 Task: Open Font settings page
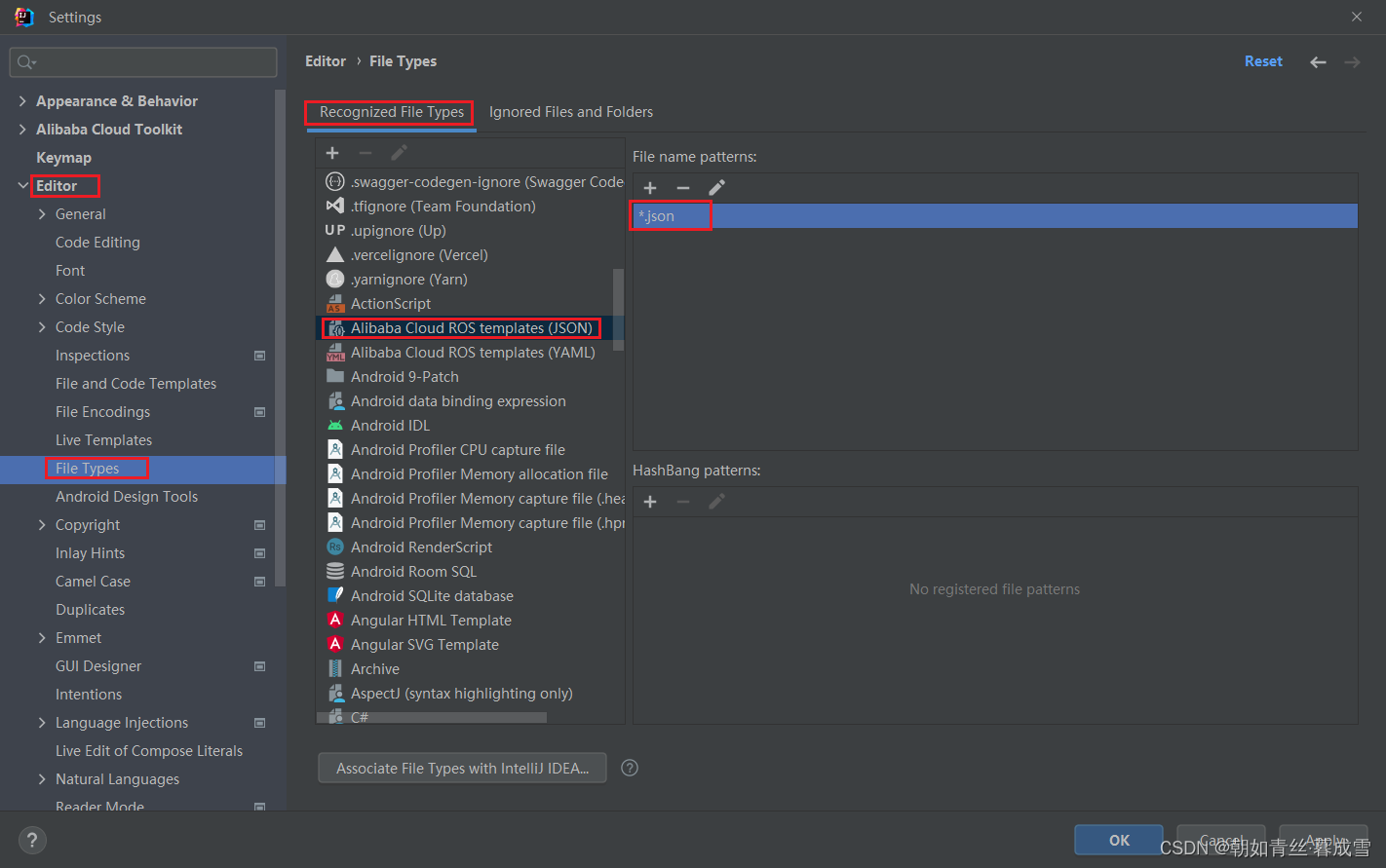tap(70, 271)
